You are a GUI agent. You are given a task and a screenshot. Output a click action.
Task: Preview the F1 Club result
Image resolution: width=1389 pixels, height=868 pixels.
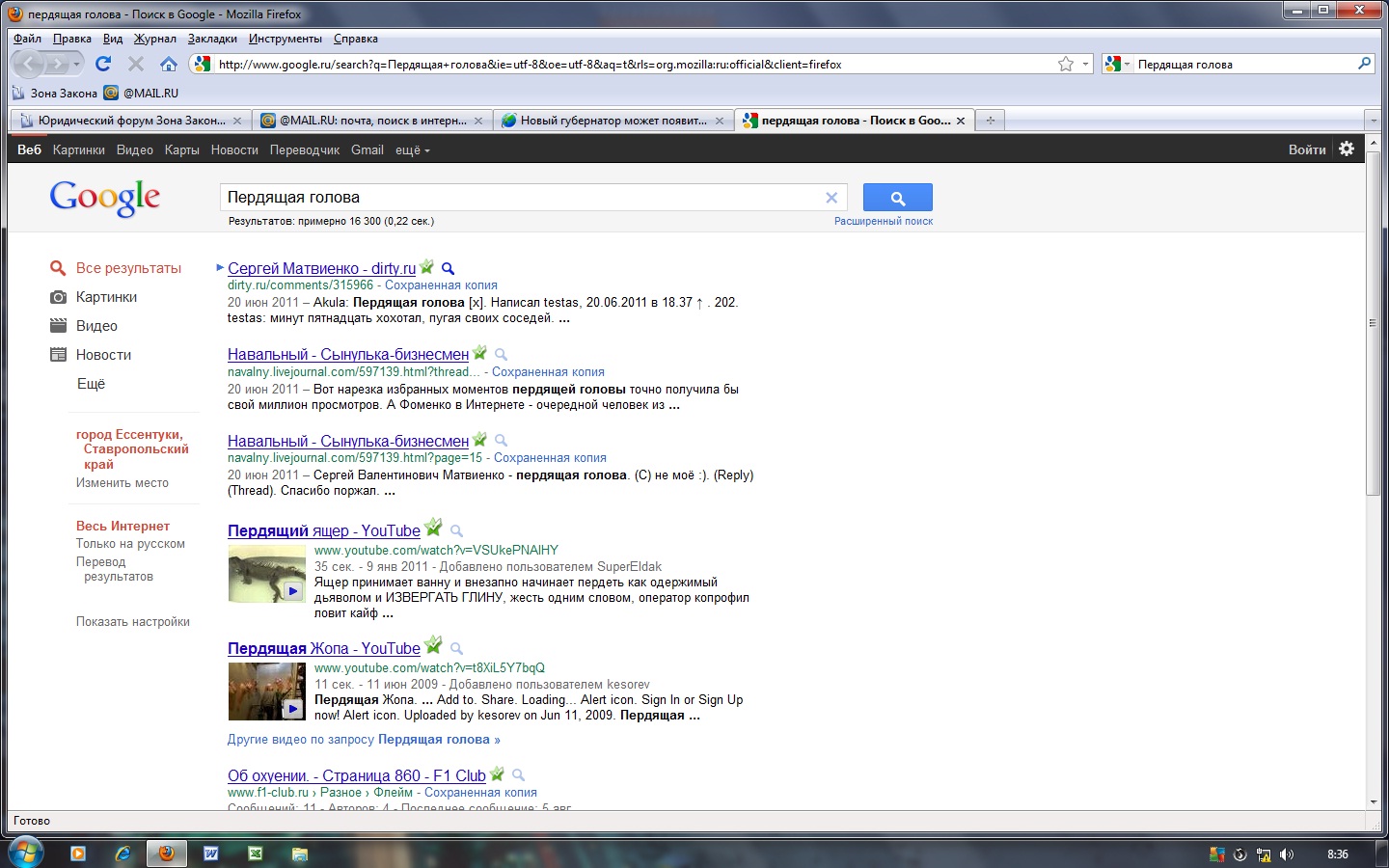coord(518,775)
